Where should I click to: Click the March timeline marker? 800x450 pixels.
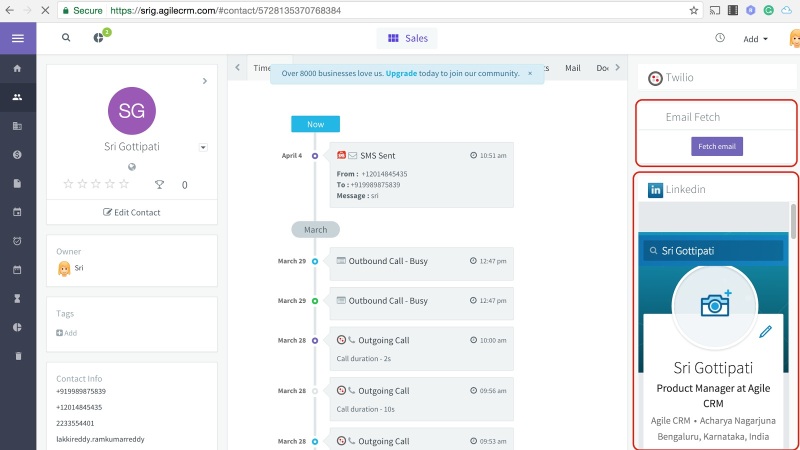[315, 230]
